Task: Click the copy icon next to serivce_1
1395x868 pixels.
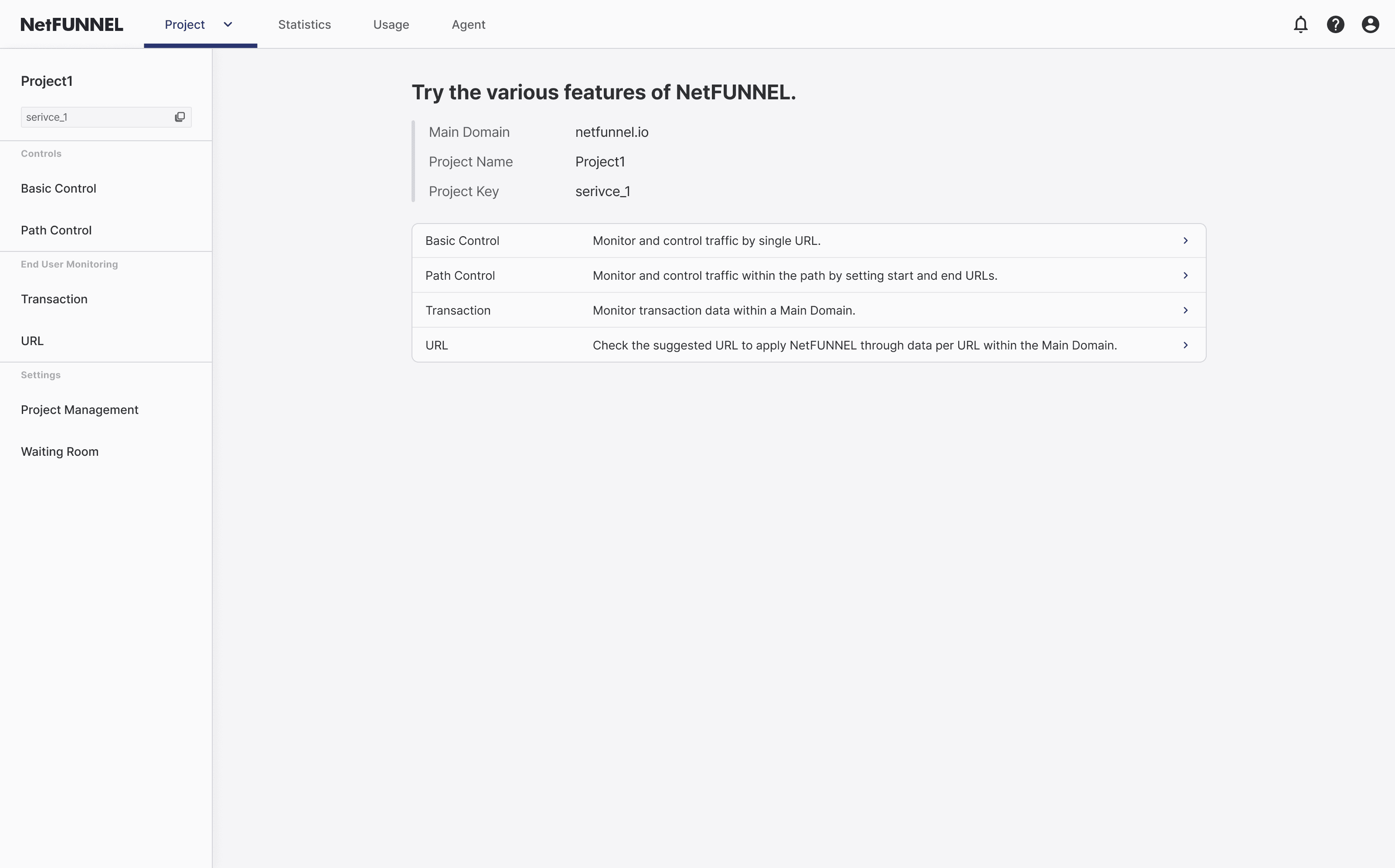Action: click(180, 117)
